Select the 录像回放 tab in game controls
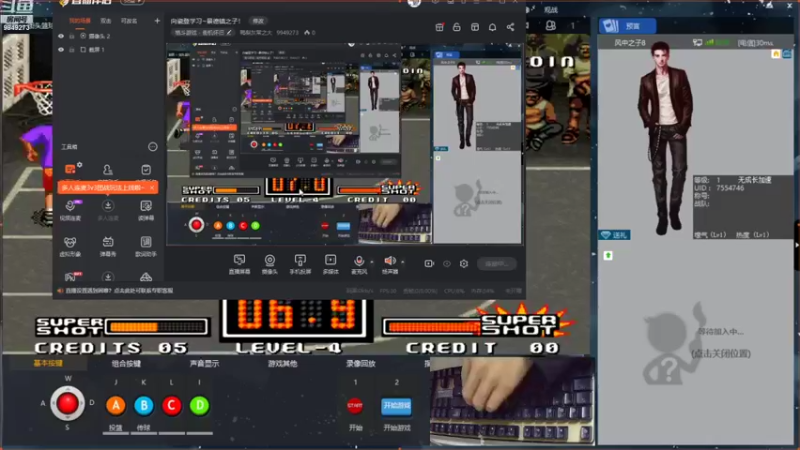The height and width of the screenshot is (450, 800). 361,363
